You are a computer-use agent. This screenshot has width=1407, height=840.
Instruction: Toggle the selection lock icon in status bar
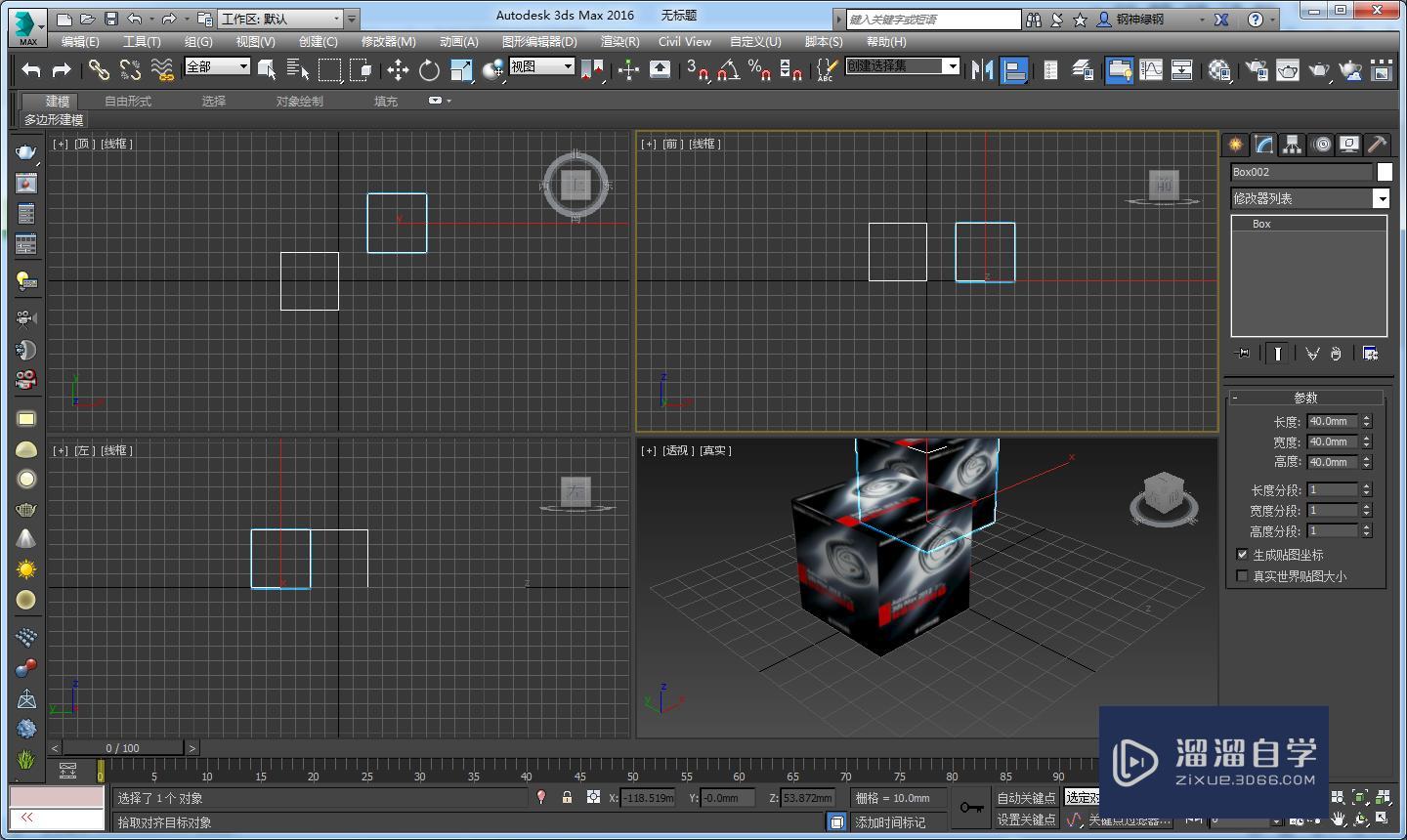click(567, 797)
